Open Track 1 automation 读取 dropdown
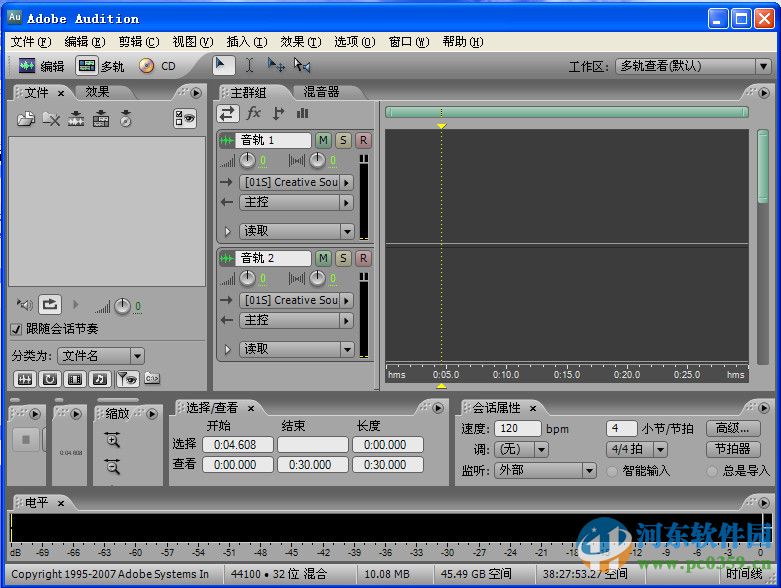This screenshot has width=781, height=588. tap(296, 231)
